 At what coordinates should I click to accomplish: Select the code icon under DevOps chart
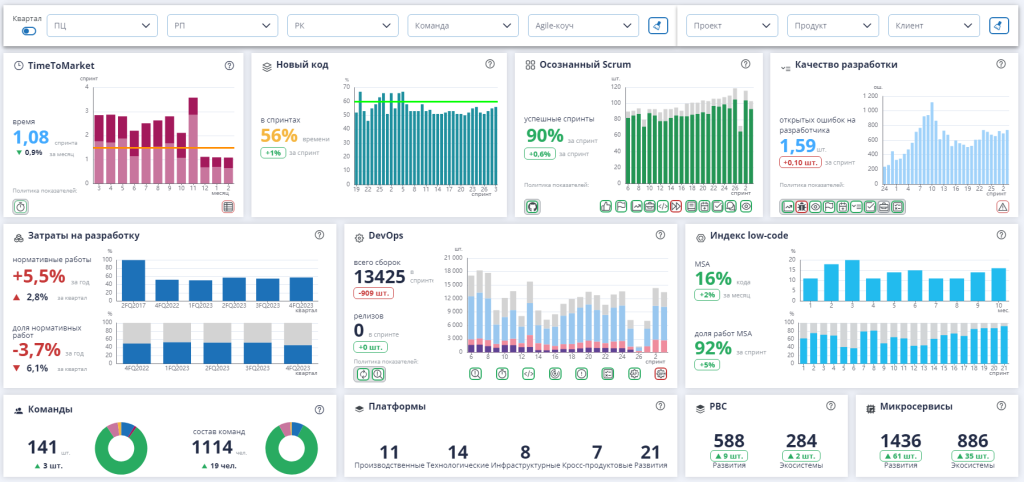(528, 374)
